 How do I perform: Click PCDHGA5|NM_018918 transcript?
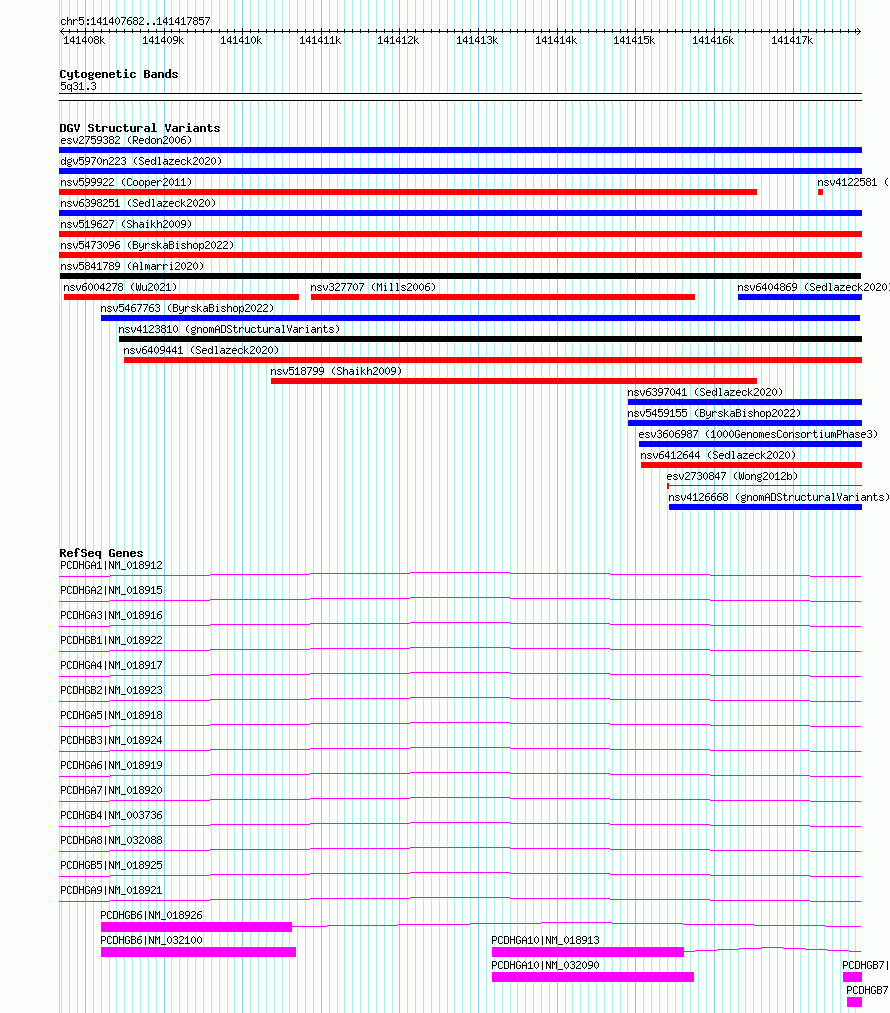click(x=111, y=715)
